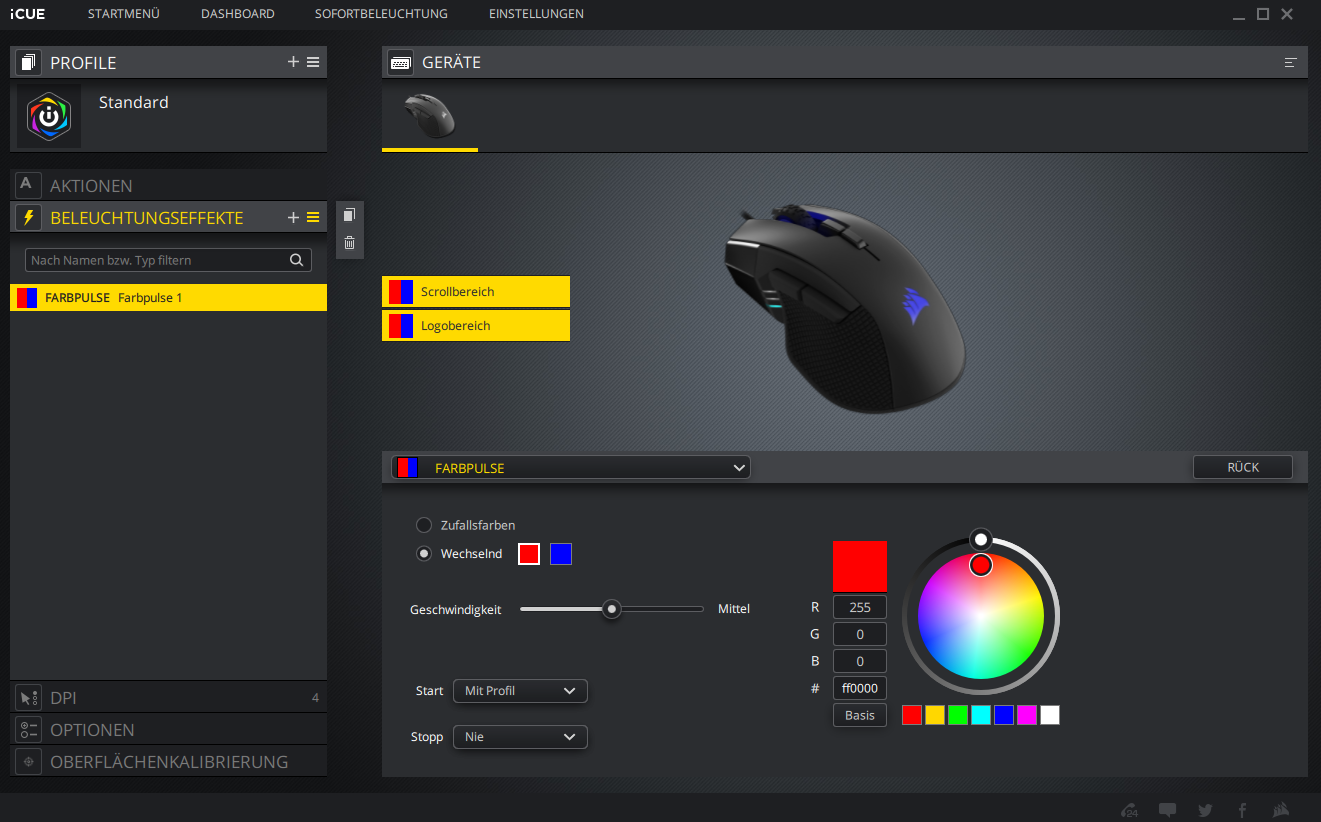This screenshot has height=822, width=1321.
Task: Copy the selected lighting effect
Action: click(x=349, y=215)
